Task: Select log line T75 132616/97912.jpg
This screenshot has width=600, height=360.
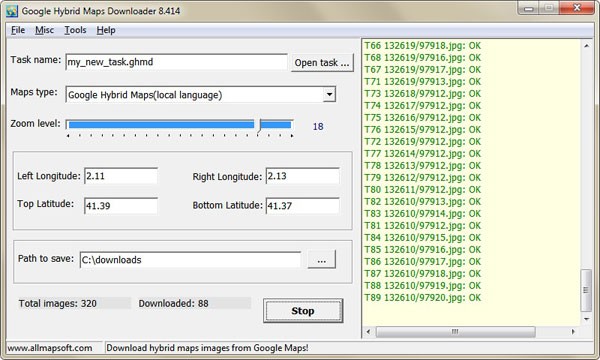Action: (x=422, y=117)
